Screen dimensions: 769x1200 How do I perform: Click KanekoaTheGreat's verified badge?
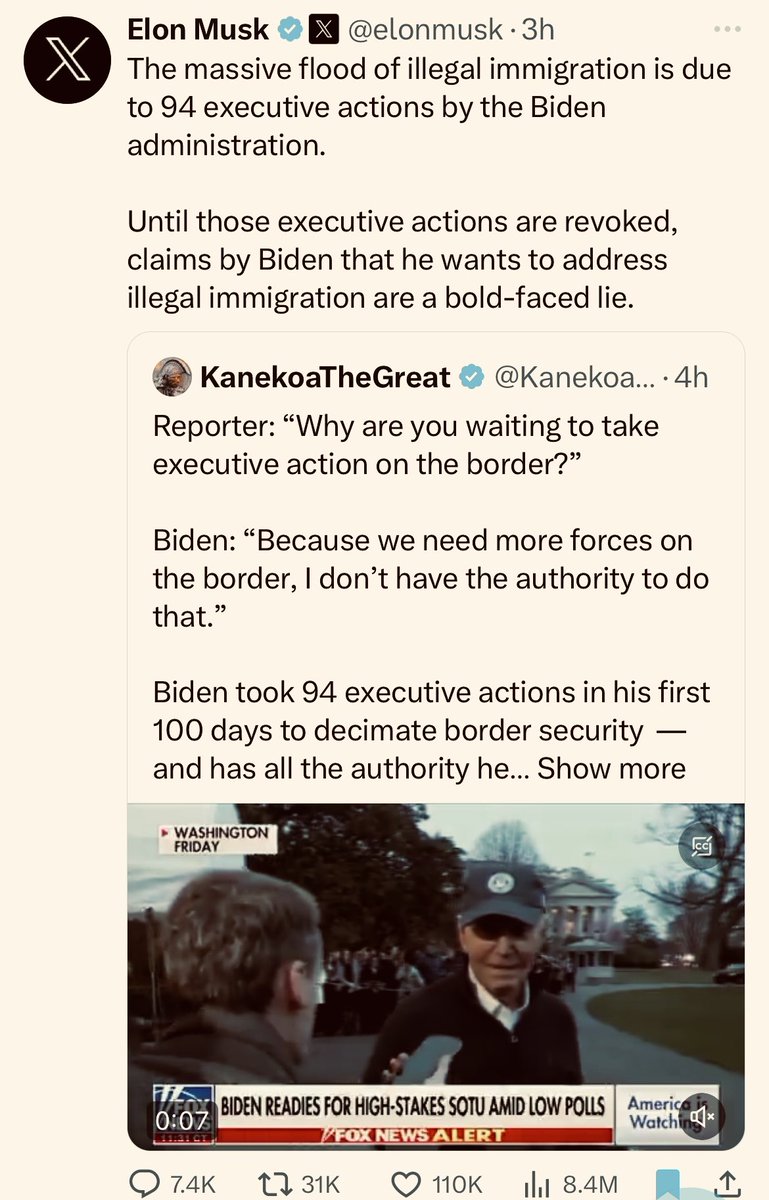[470, 377]
